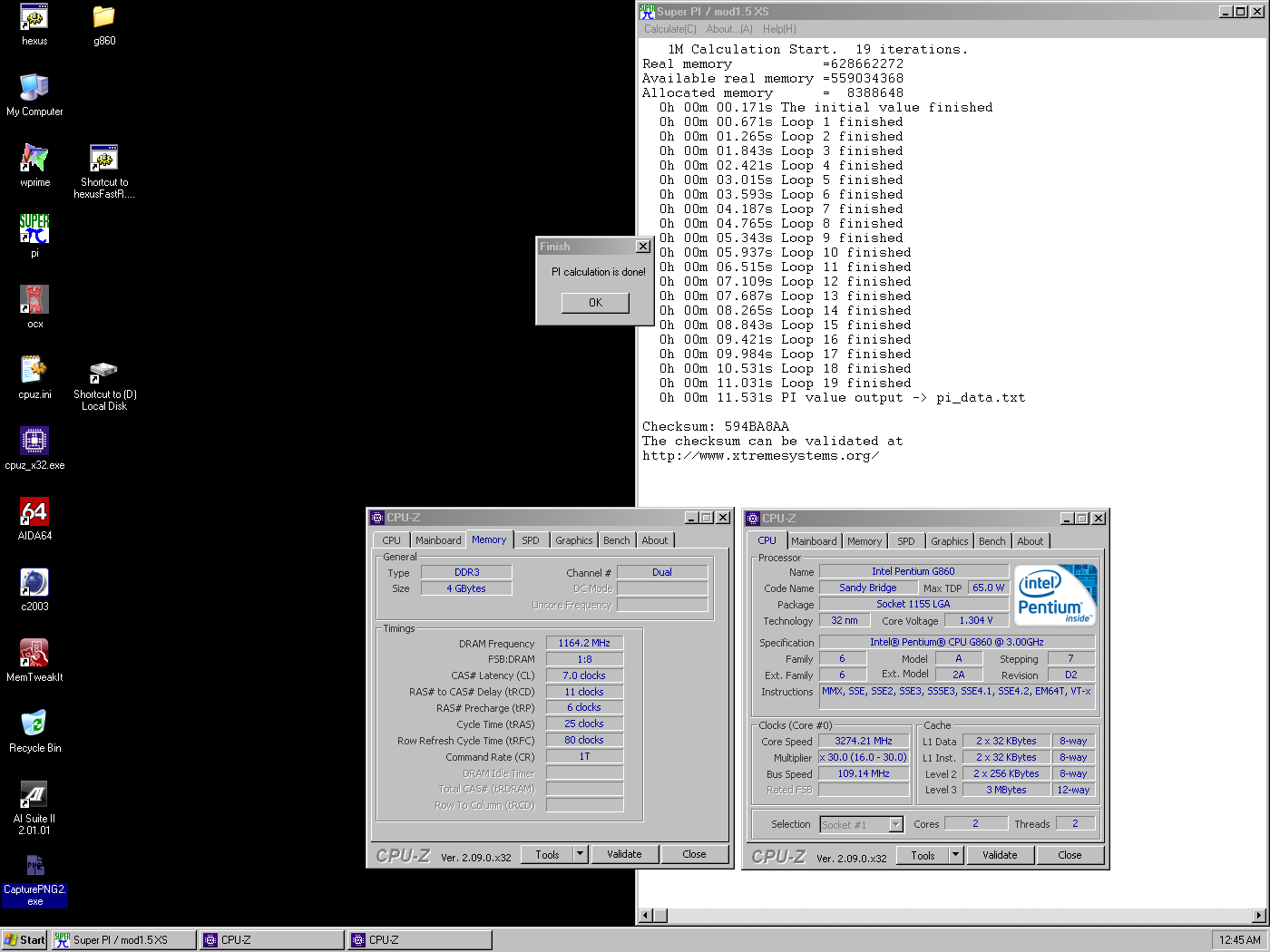This screenshot has width=1270, height=952.
Task: Open About tab in Processor CPU-Z window
Action: click(1031, 541)
